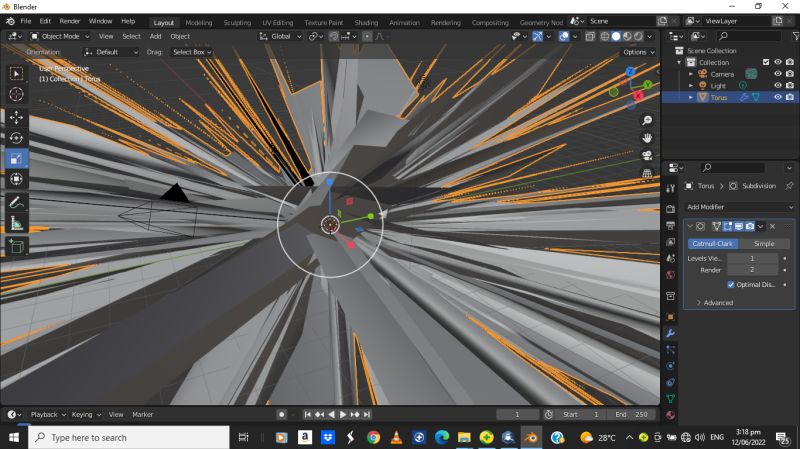The height and width of the screenshot is (449, 800).
Task: Open the Select Box drag dropdown
Action: 191,52
